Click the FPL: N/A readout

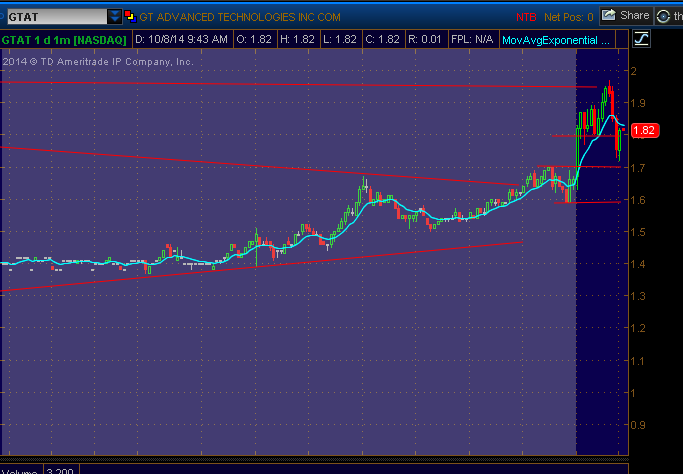[472, 40]
